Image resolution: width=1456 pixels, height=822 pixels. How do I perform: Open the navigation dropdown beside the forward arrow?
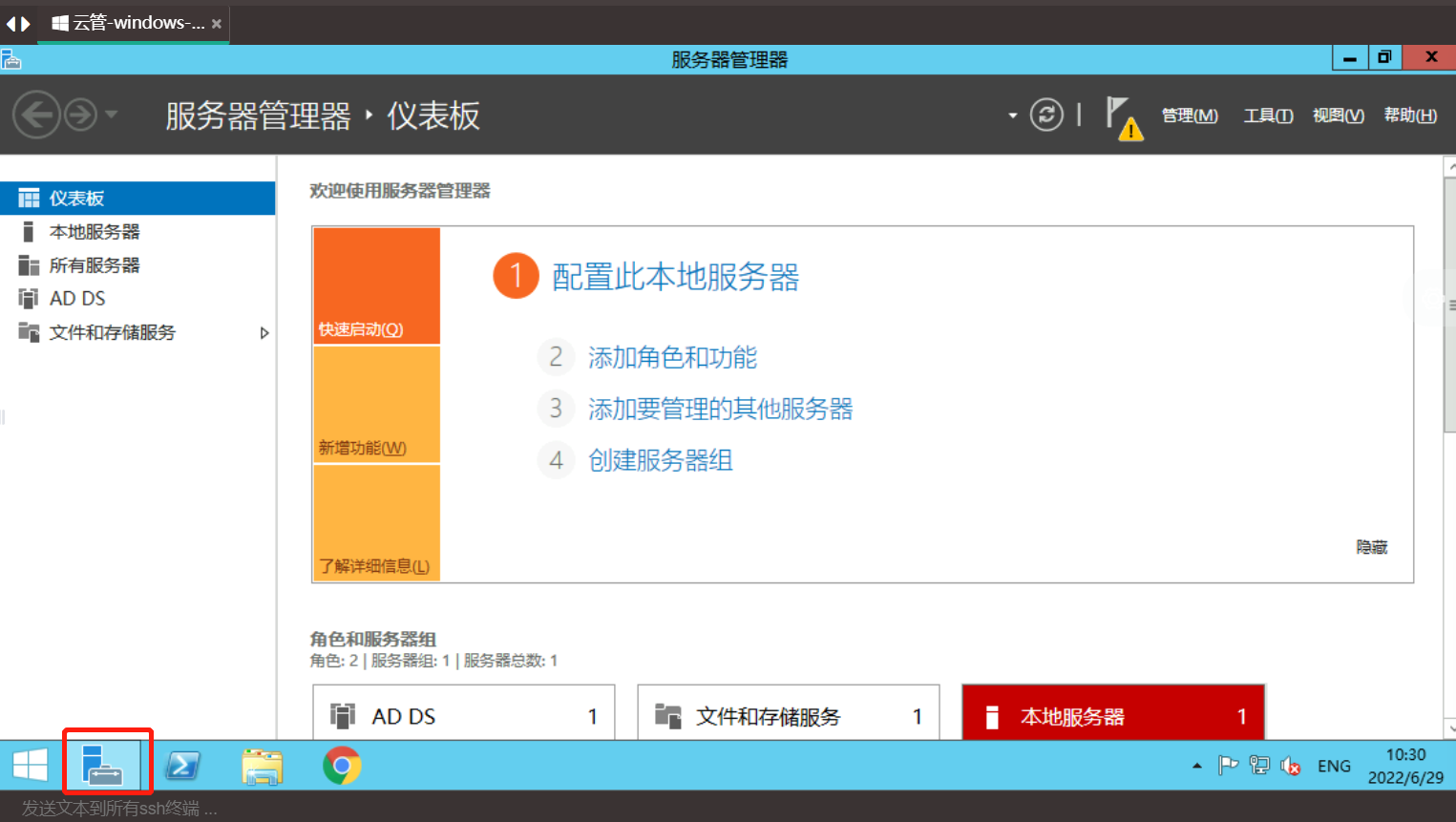pos(1011,115)
